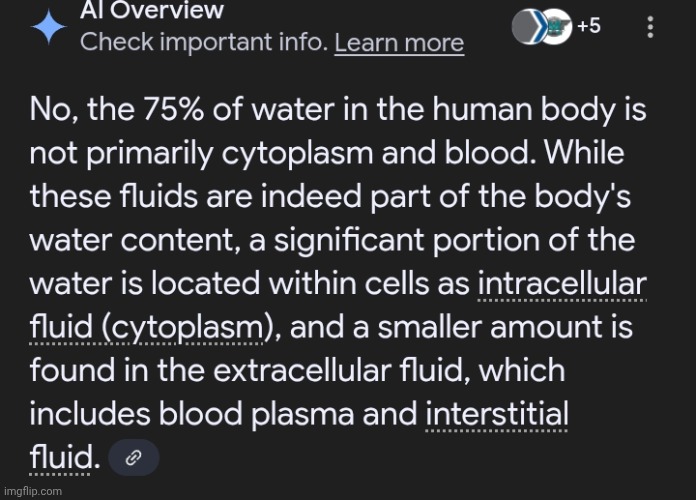Click the second overlapping source favicon

pyautogui.click(x=558, y=27)
